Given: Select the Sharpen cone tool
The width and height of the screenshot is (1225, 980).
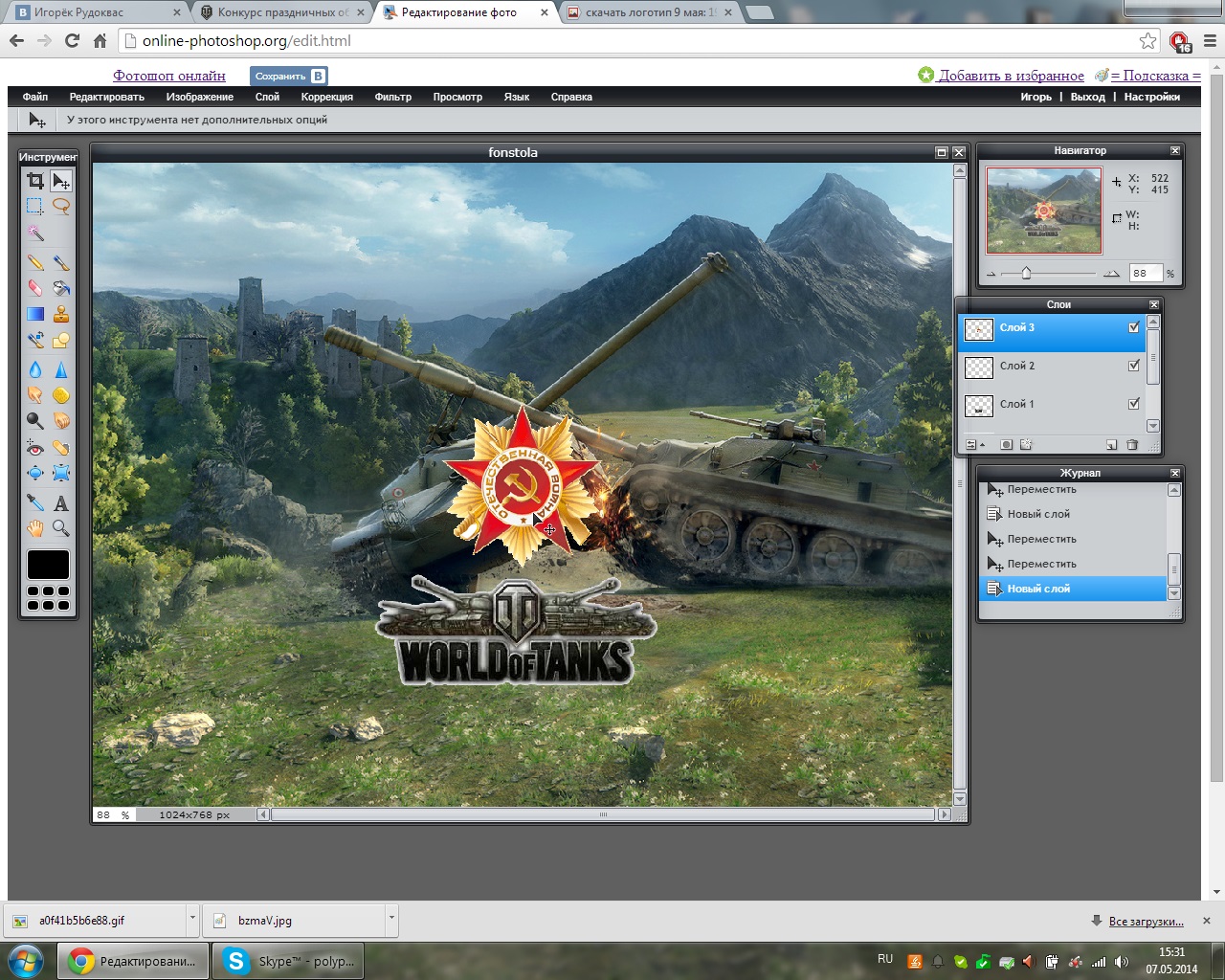Looking at the screenshot, I should pos(61,369).
